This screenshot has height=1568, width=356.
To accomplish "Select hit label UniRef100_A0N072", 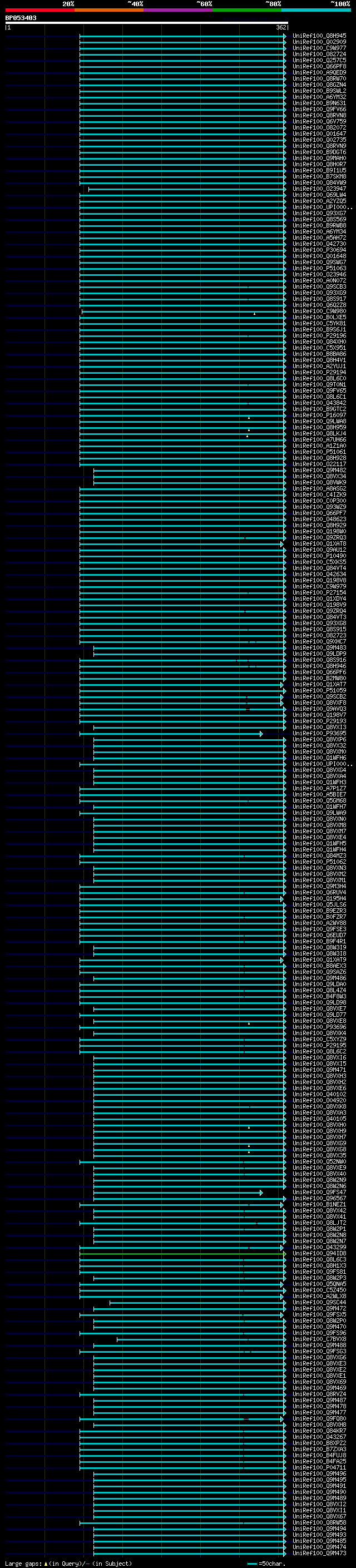I will [319, 280].
